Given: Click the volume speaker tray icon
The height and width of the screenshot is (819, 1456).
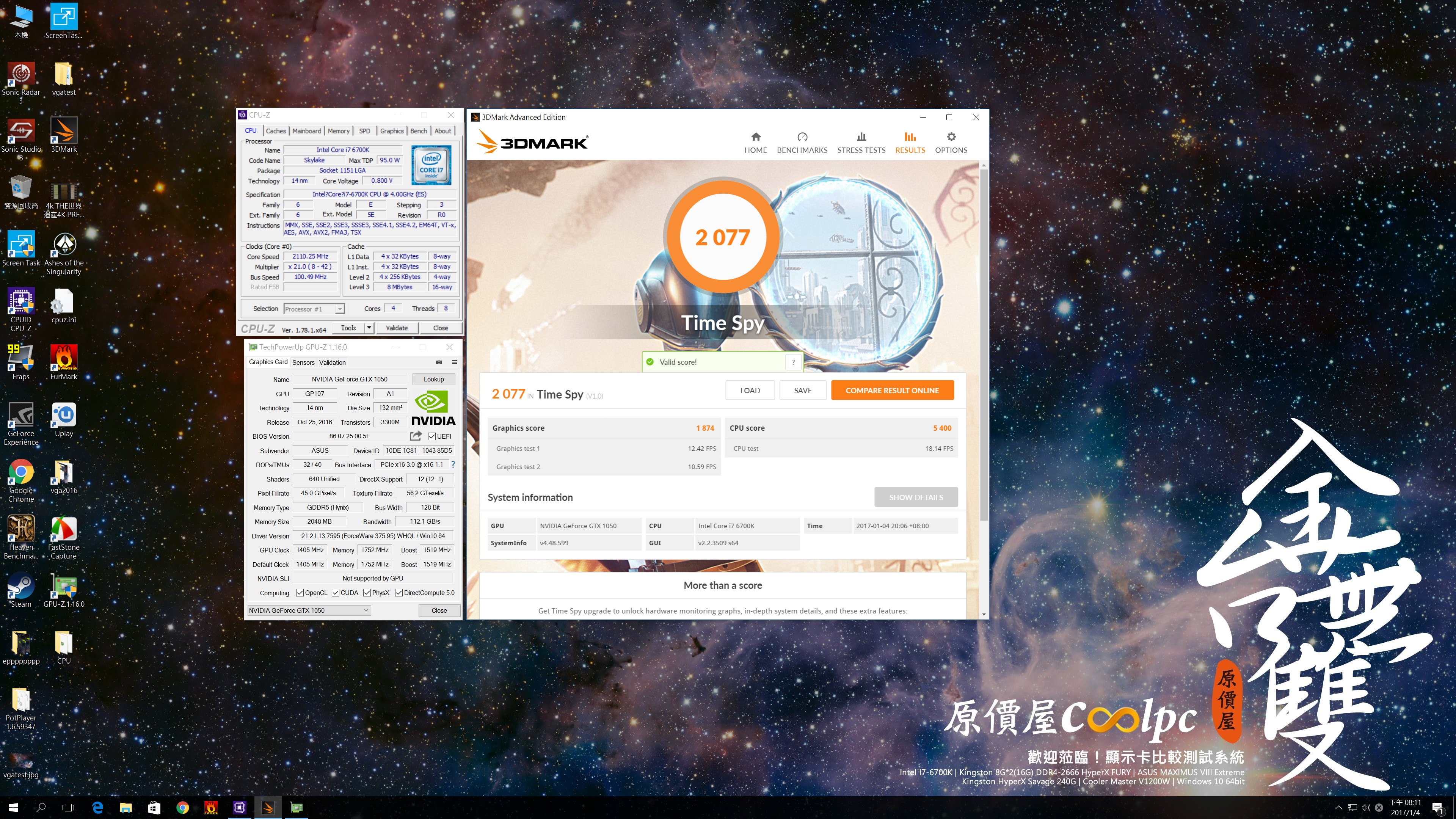Looking at the screenshot, I should pyautogui.click(x=1365, y=807).
